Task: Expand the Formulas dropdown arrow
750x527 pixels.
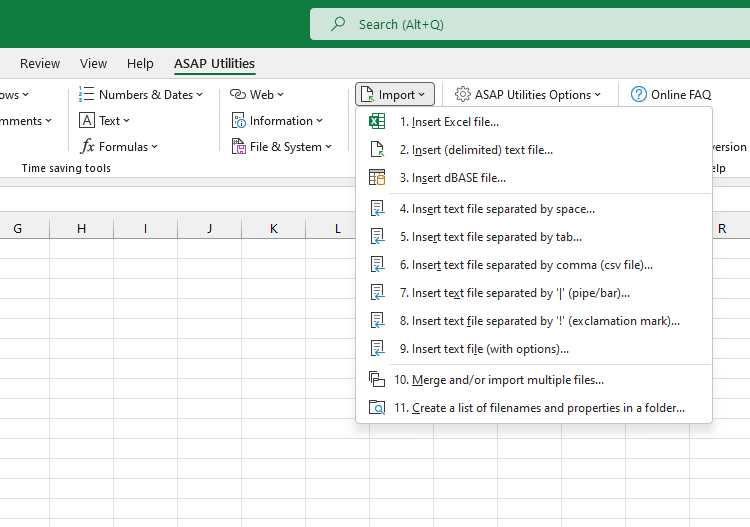Action: pos(154,147)
